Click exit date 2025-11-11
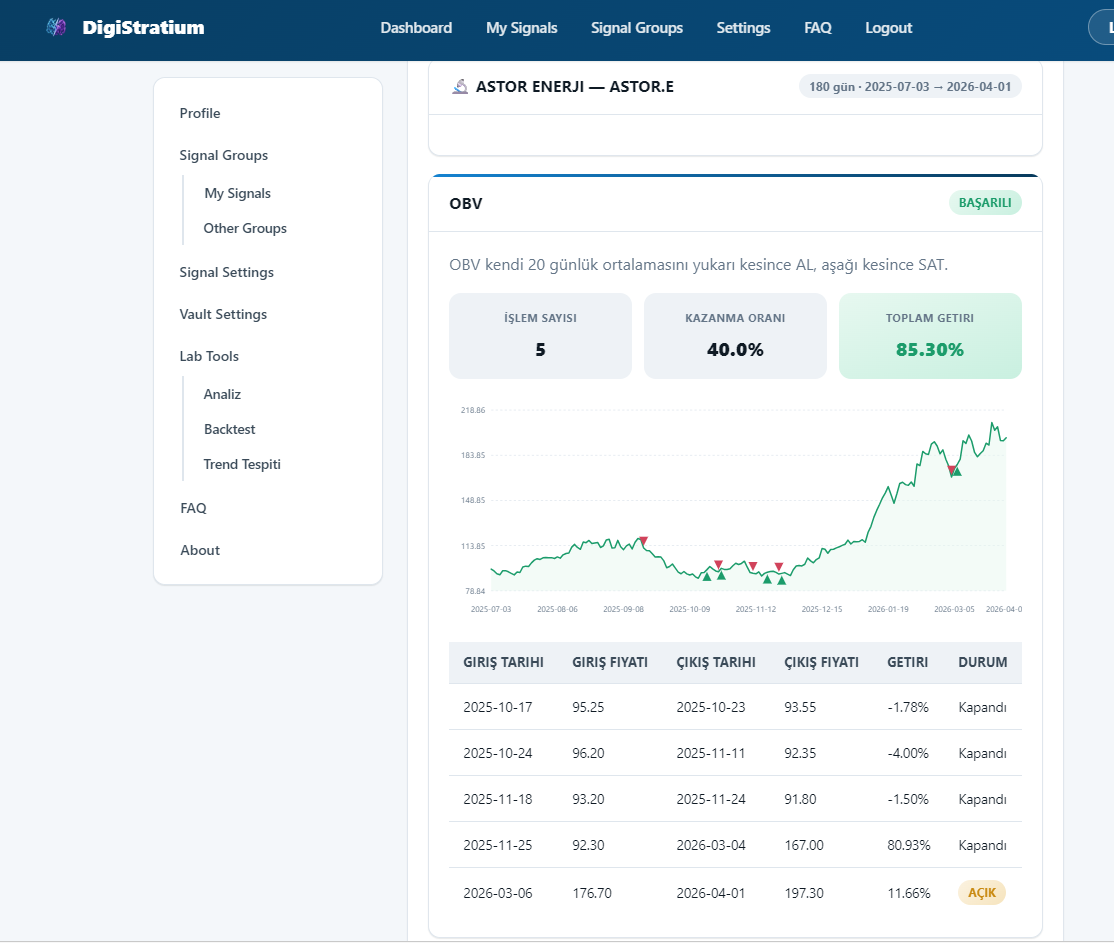The width and height of the screenshot is (1114, 944). (711, 754)
